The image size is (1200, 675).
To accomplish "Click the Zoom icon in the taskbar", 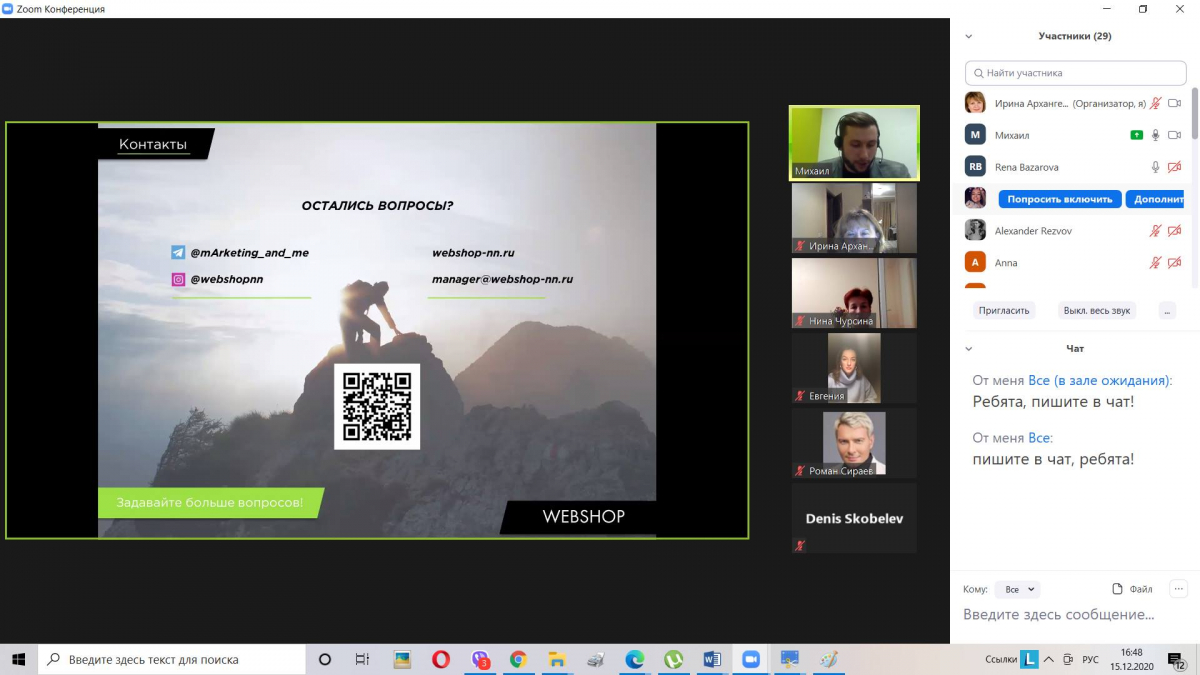I will tap(751, 659).
